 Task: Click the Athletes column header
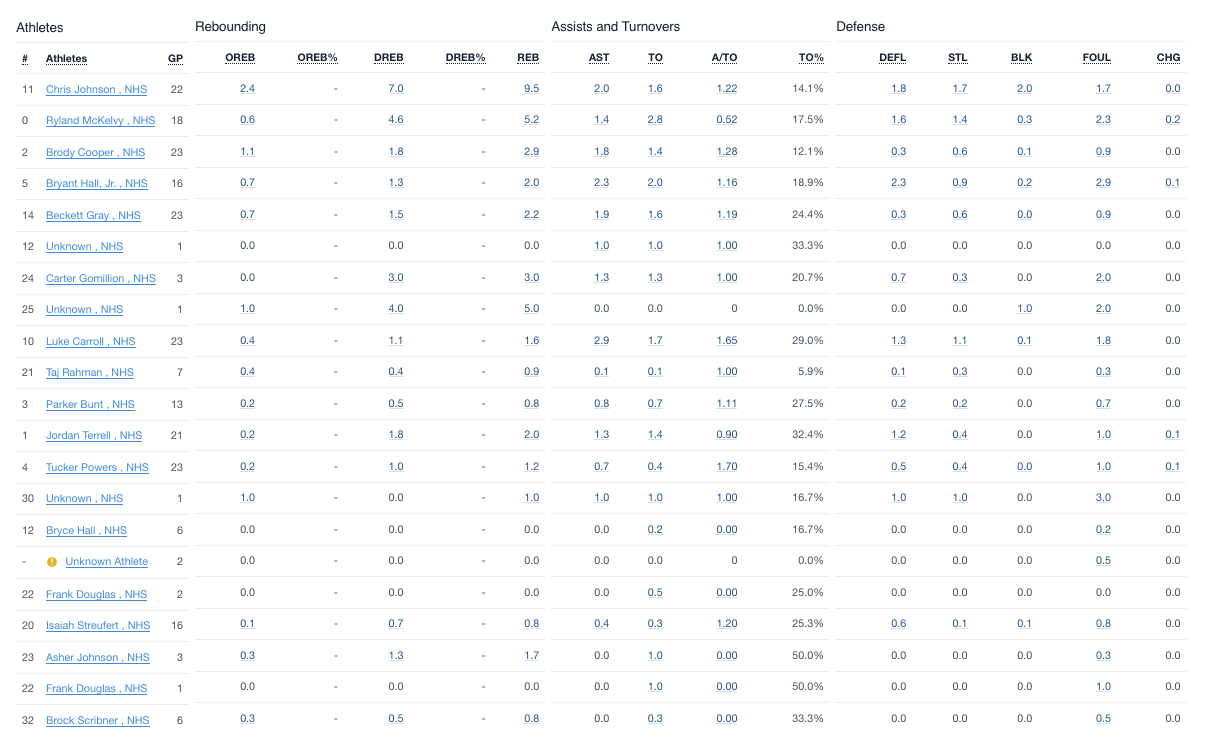tap(66, 58)
